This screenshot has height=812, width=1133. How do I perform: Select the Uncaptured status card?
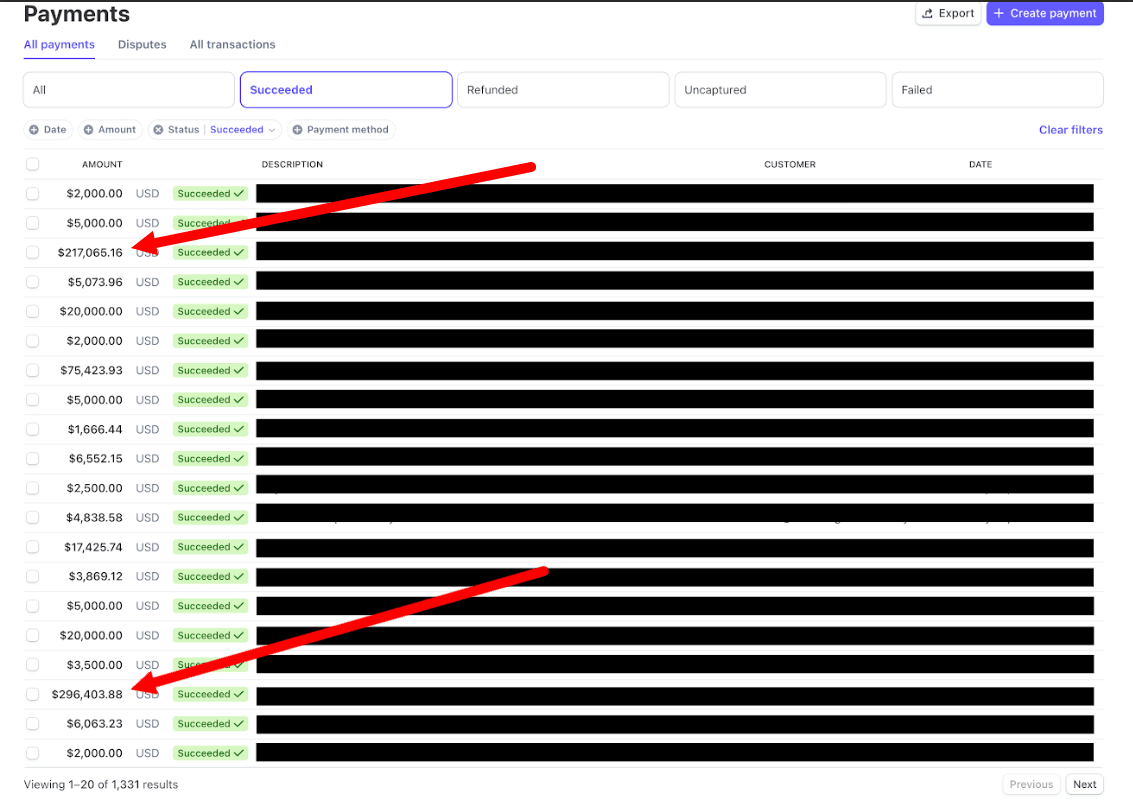pos(780,90)
